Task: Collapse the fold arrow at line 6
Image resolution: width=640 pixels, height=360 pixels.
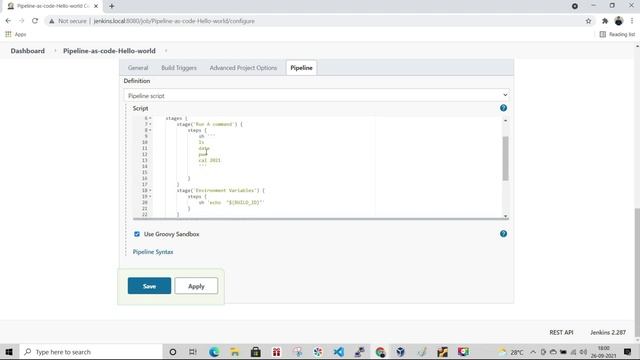Action: point(150,118)
